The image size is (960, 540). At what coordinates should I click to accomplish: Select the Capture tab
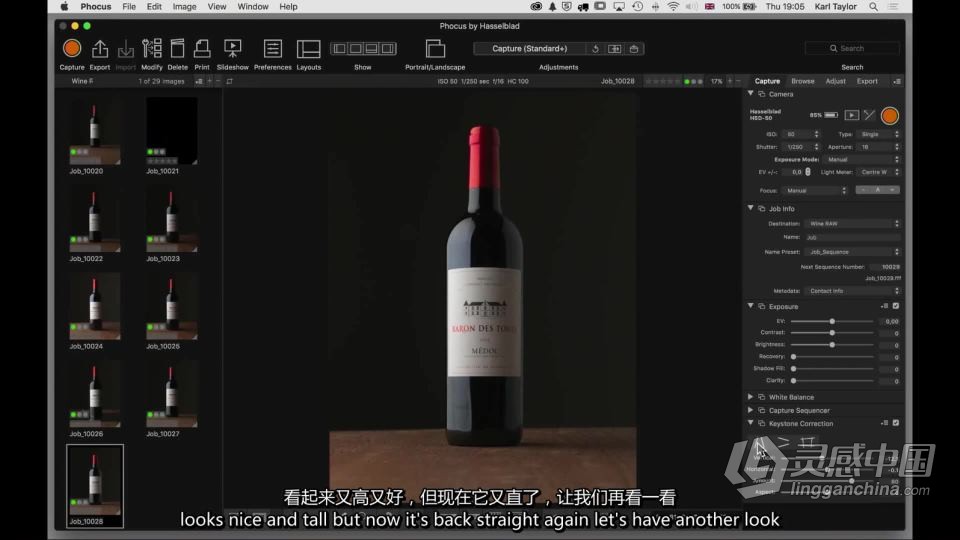pyautogui.click(x=767, y=81)
